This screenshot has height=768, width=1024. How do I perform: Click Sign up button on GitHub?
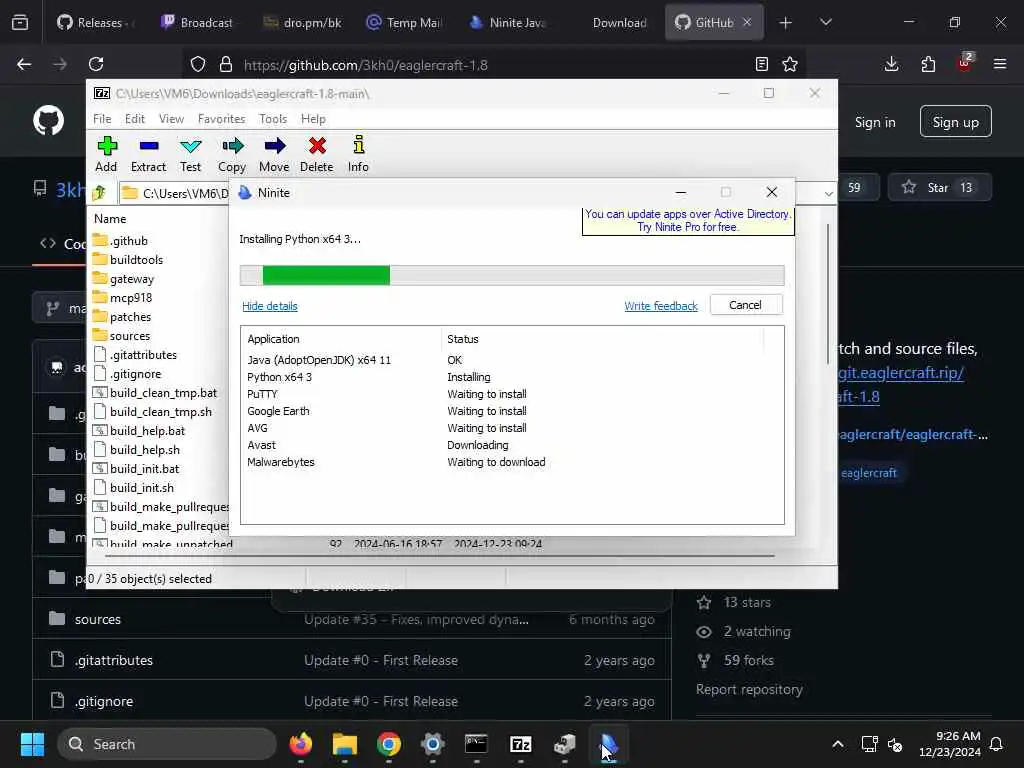[x=955, y=121]
